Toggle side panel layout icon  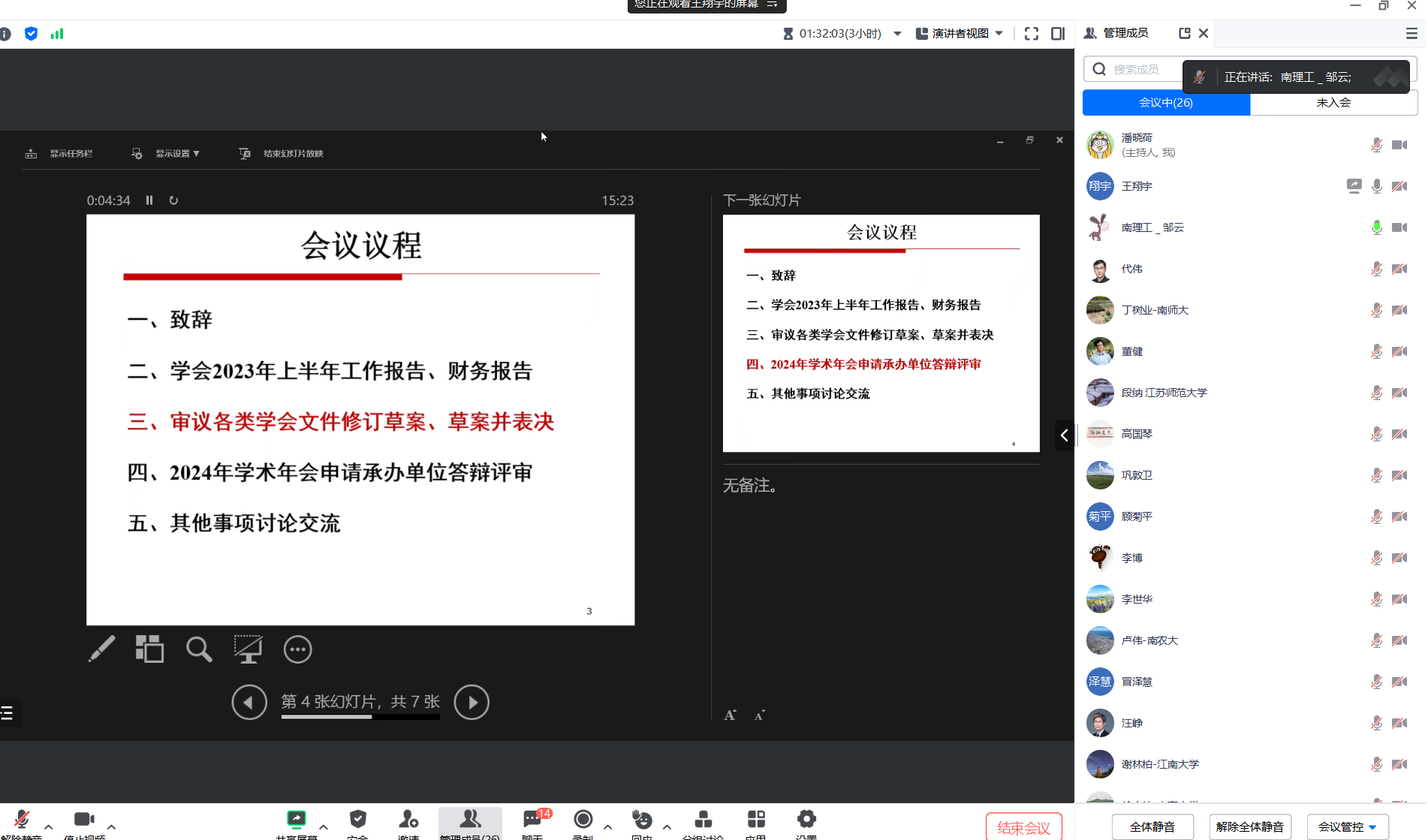click(1058, 34)
